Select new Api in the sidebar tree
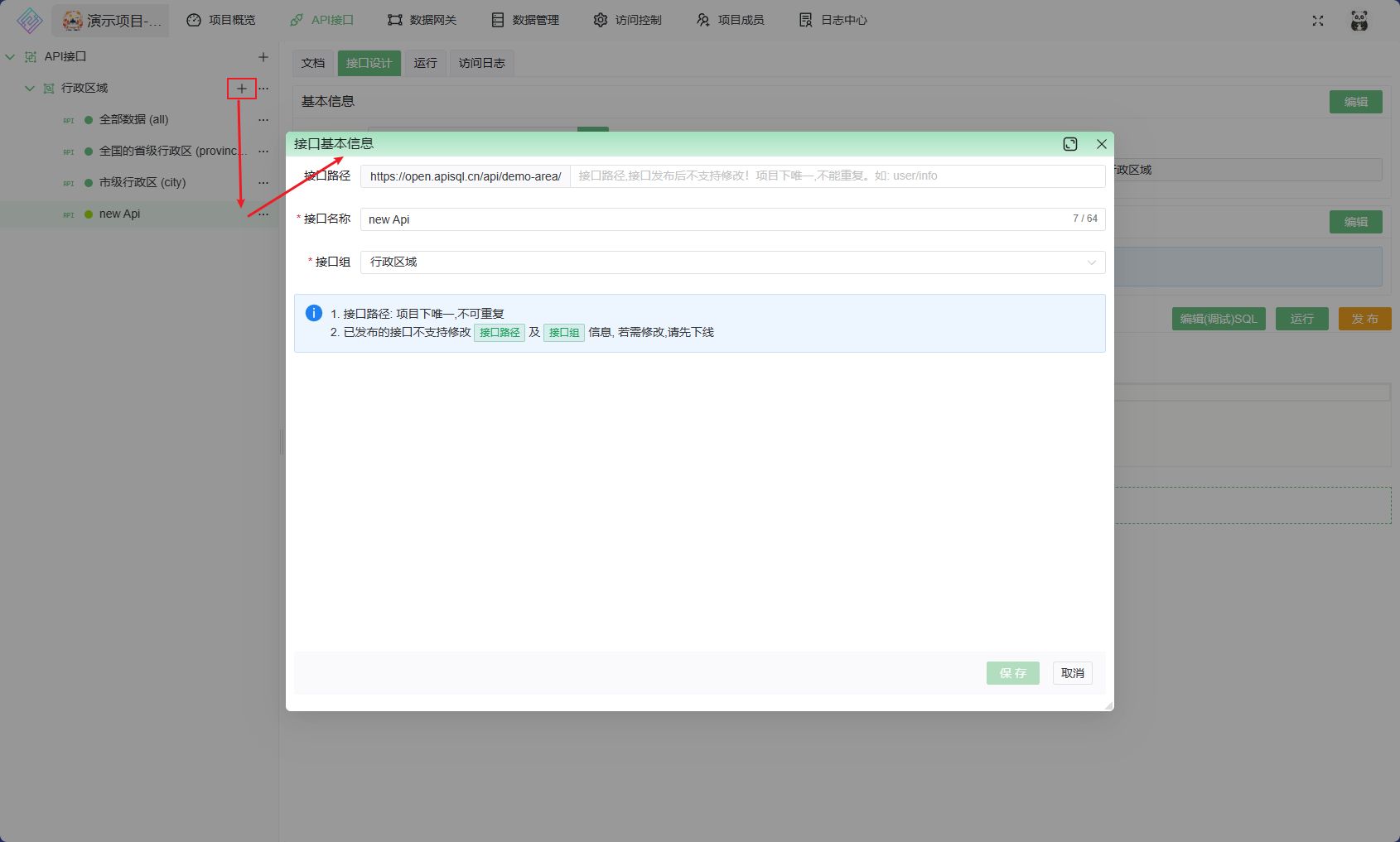Viewport: 1400px width, 842px height. [120, 214]
